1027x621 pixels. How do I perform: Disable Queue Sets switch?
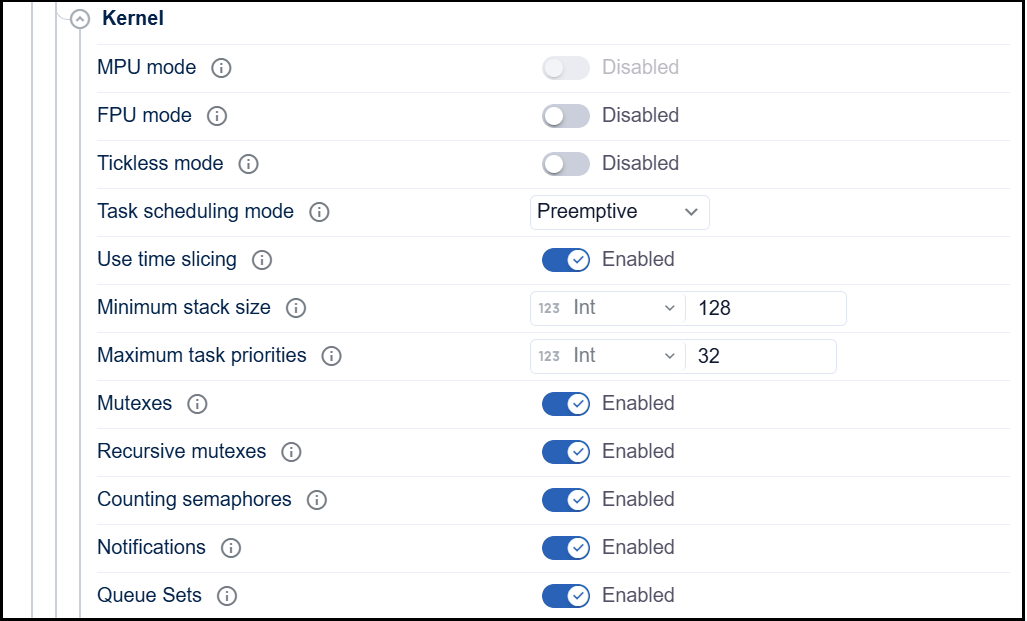point(566,596)
